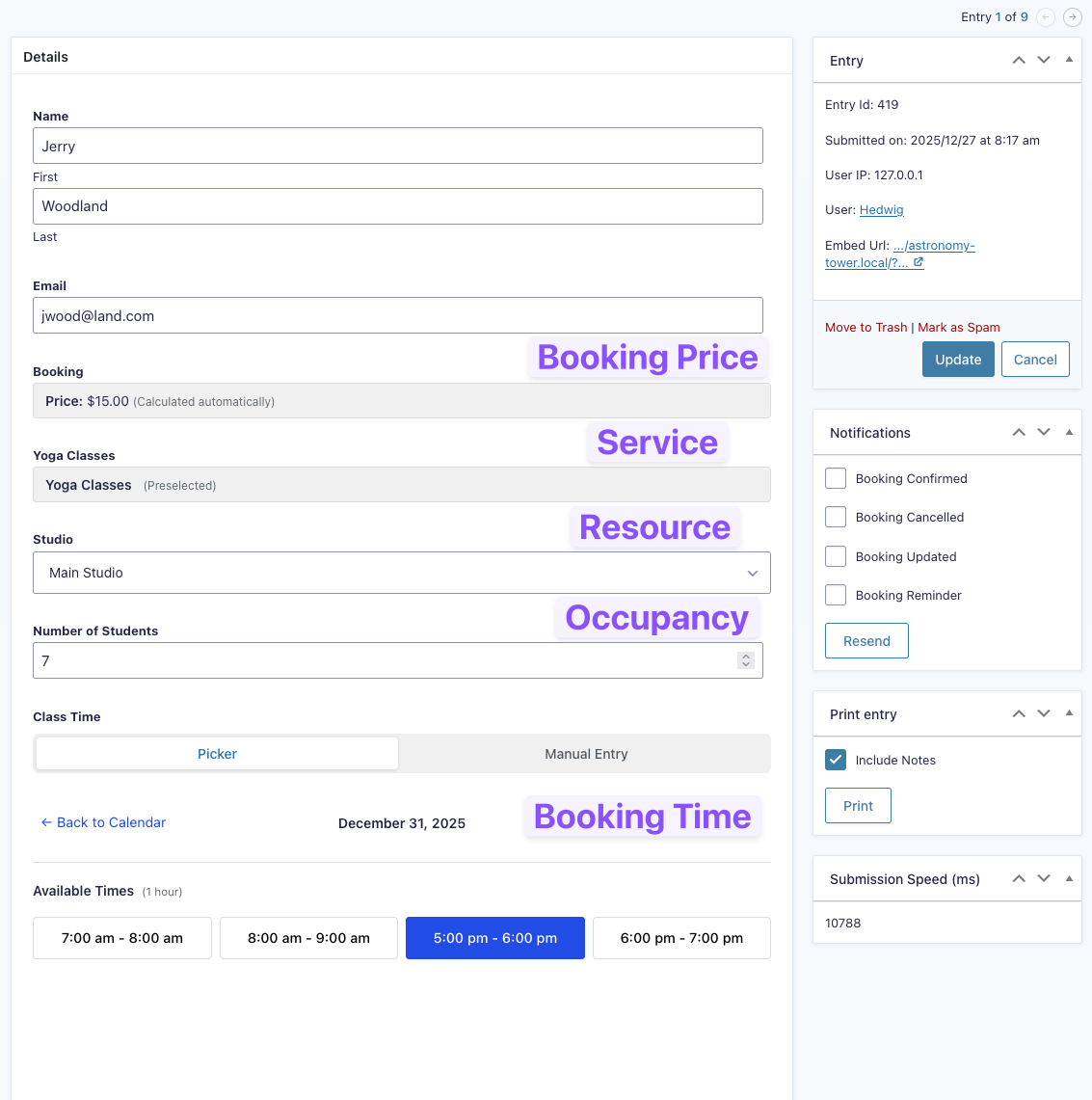The image size is (1092, 1100).
Task: Move Notifications panel up
Action: click(x=1019, y=432)
